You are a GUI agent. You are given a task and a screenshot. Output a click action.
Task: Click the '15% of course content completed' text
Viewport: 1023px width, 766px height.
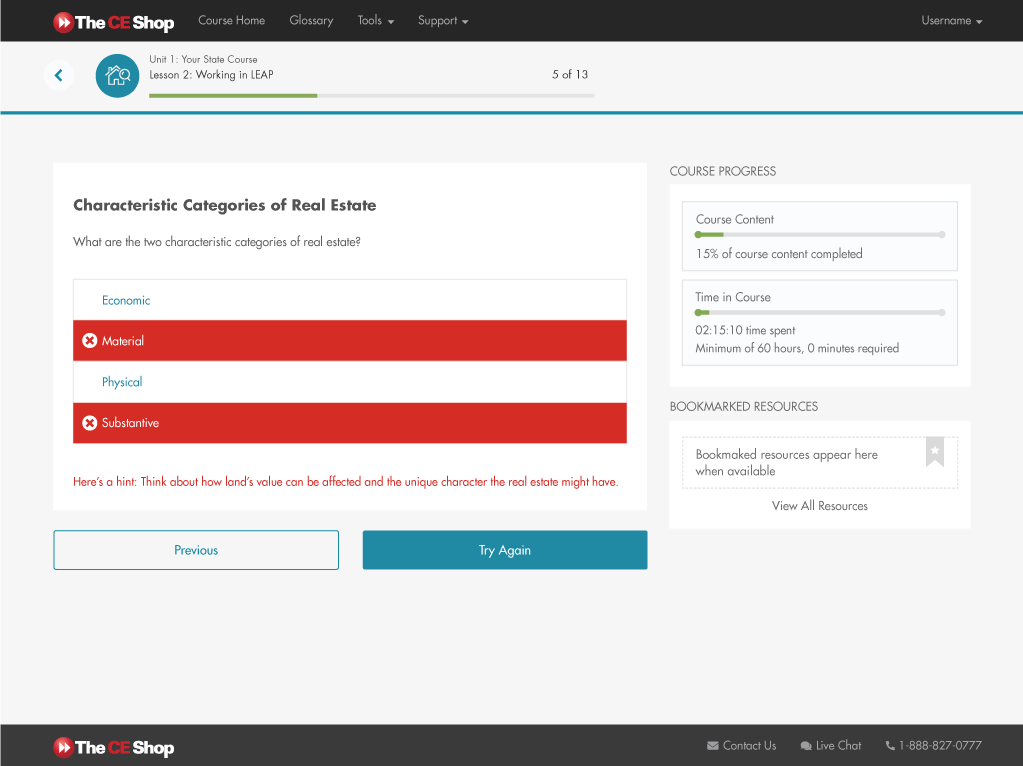(x=779, y=254)
